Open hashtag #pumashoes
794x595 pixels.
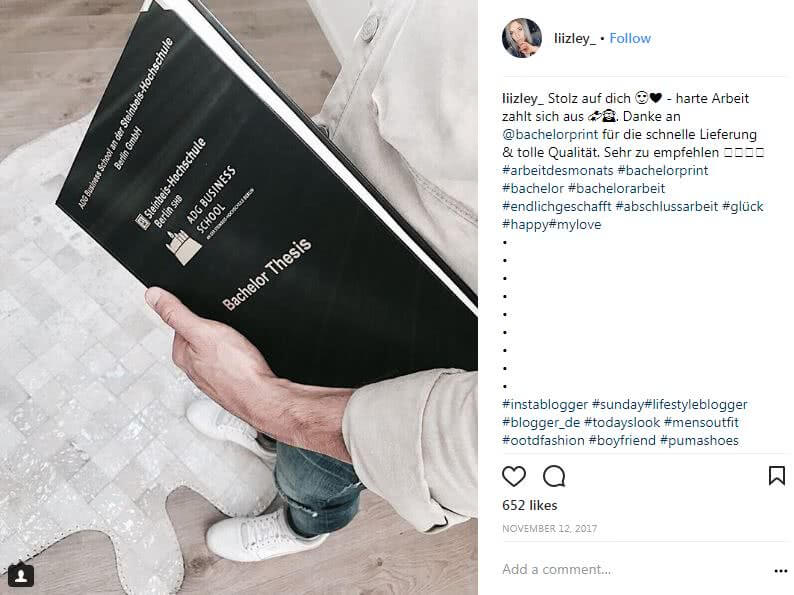click(x=699, y=440)
